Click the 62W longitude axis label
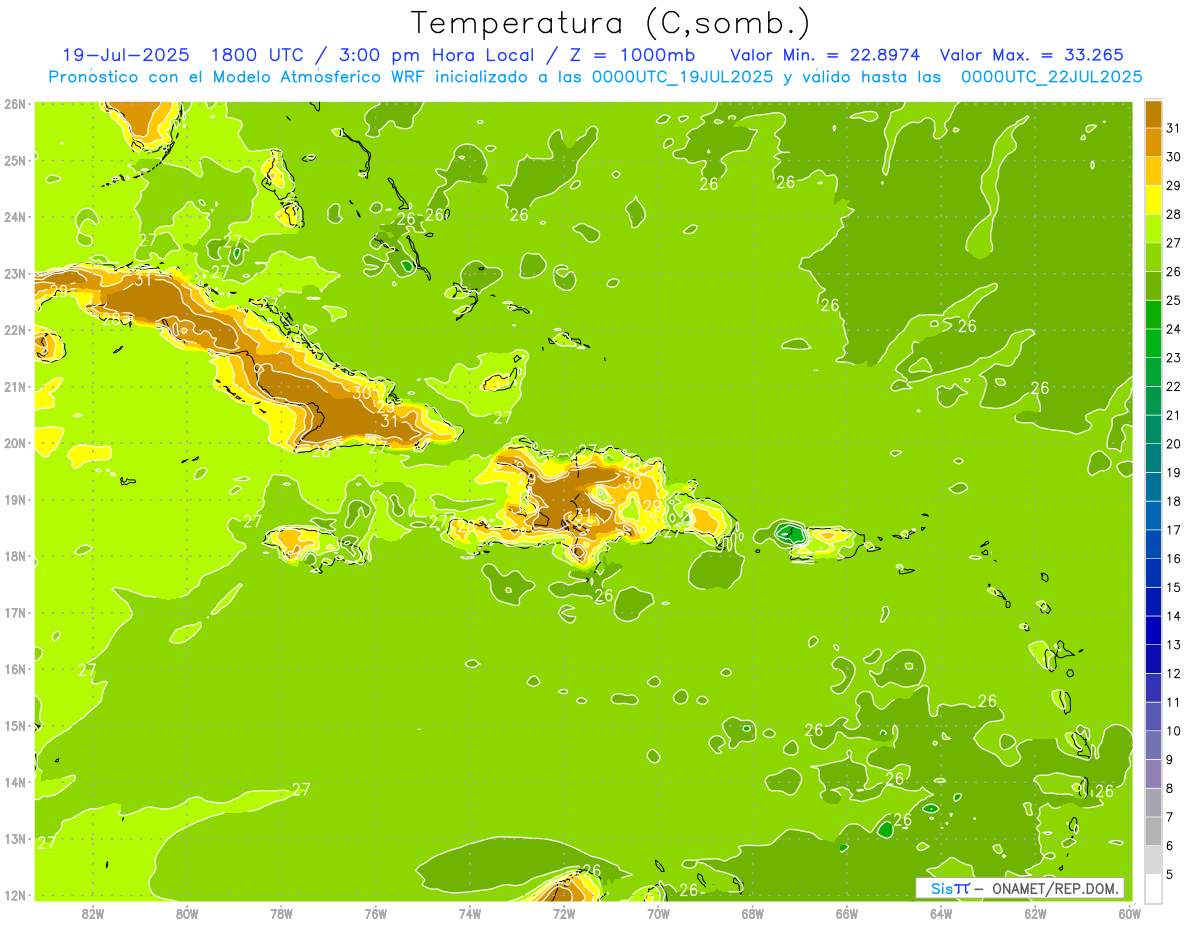The width and height of the screenshot is (1200, 927). 1035,913
